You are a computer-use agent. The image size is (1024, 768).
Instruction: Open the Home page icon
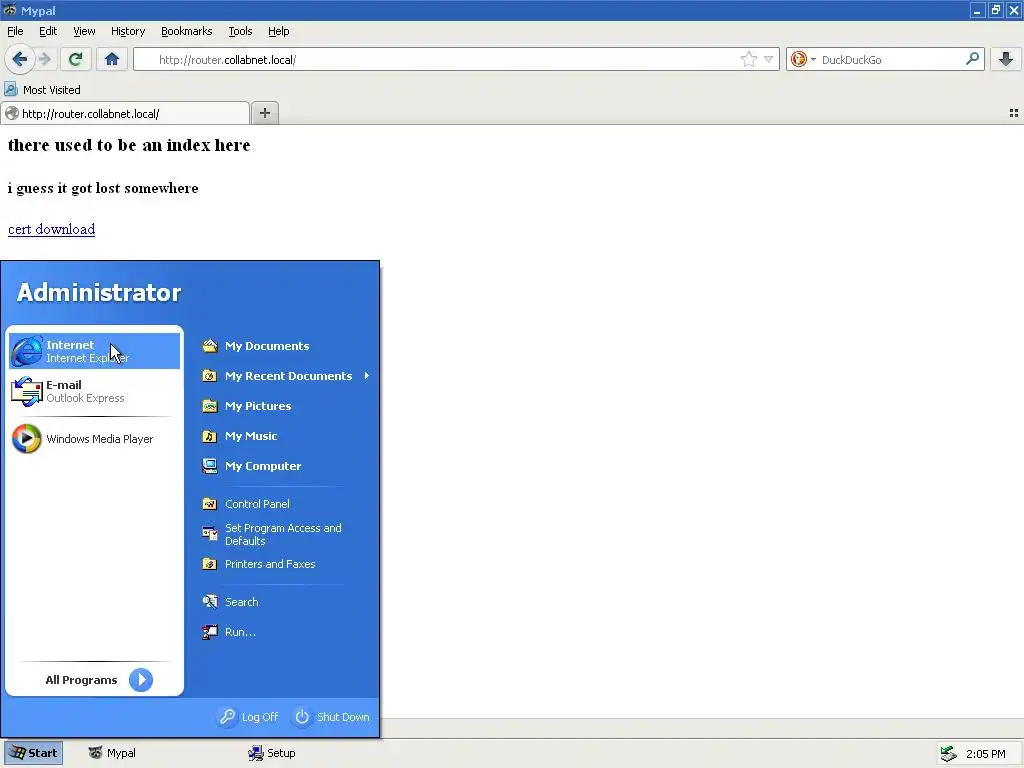coord(112,59)
